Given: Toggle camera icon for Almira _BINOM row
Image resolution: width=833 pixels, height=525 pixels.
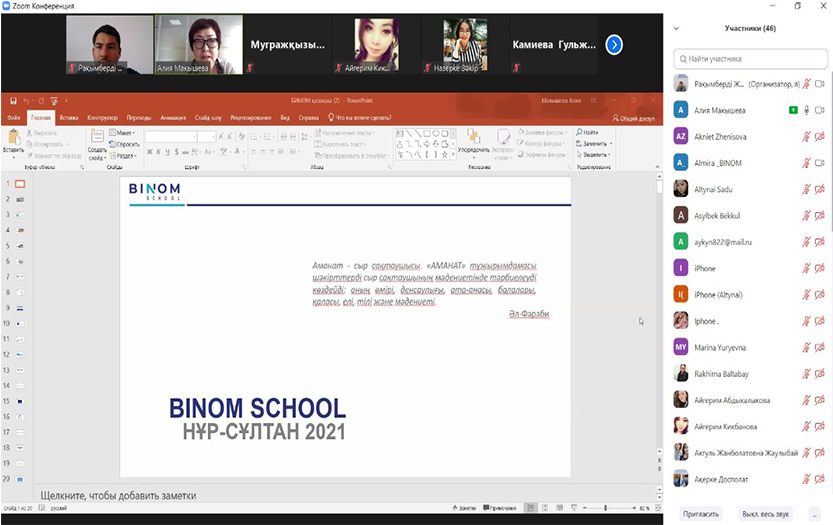Looking at the screenshot, I should point(820,163).
